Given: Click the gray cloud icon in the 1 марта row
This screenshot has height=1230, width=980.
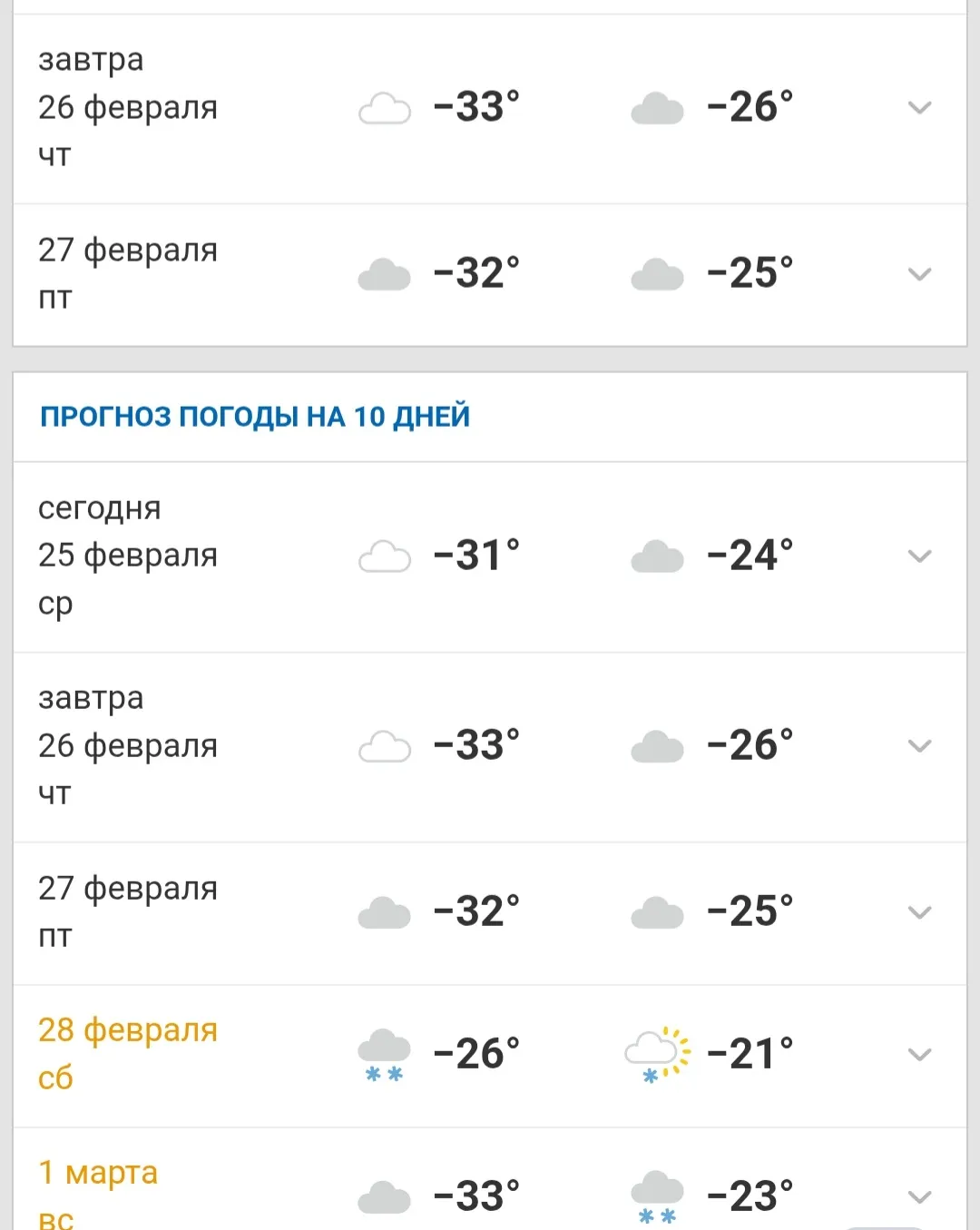Looking at the screenshot, I should (385, 1197).
